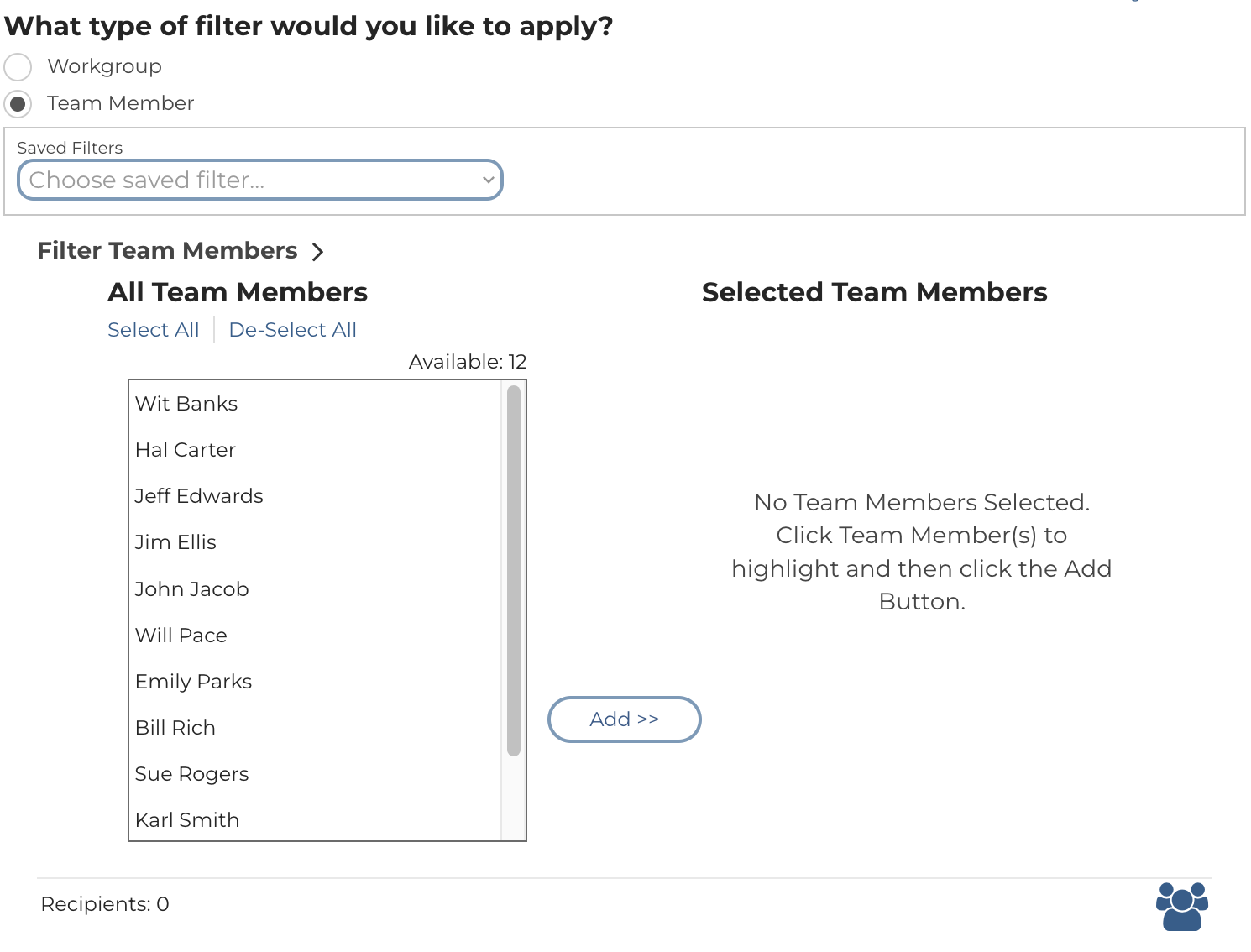The image size is (1251, 952).
Task: Select John Jacob in the list
Action: (191, 589)
